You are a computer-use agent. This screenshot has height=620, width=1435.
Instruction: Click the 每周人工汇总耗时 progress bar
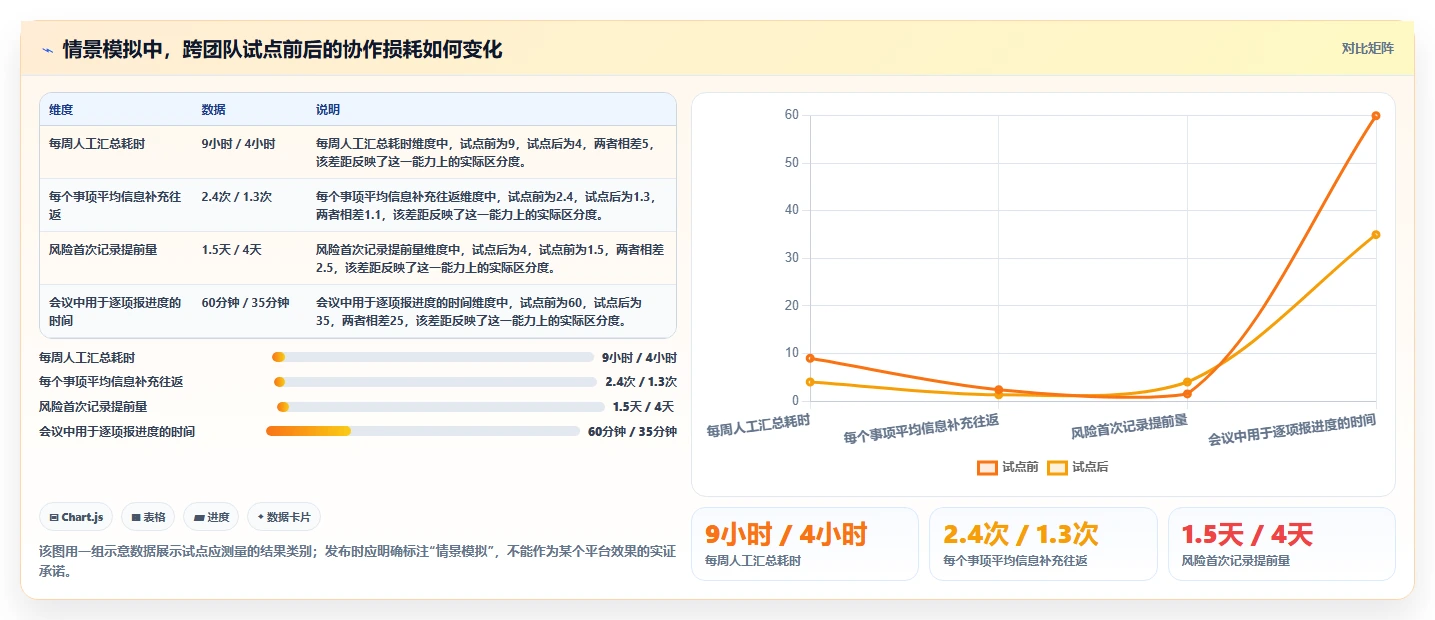(x=433, y=357)
